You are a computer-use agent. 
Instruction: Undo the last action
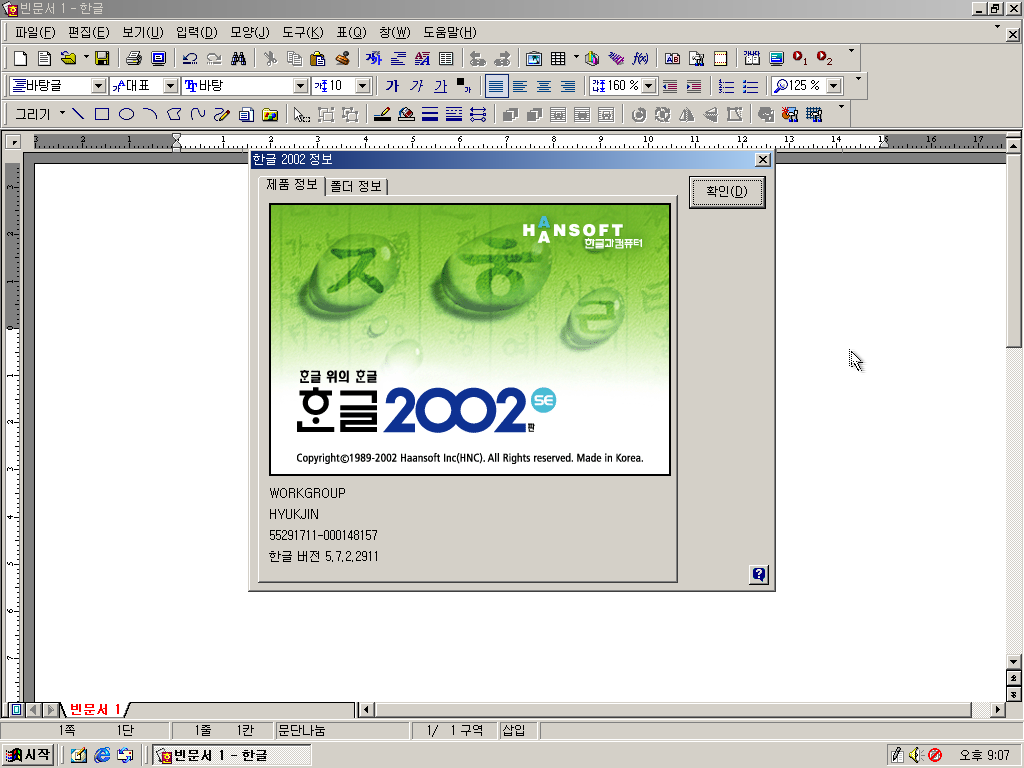(190, 59)
